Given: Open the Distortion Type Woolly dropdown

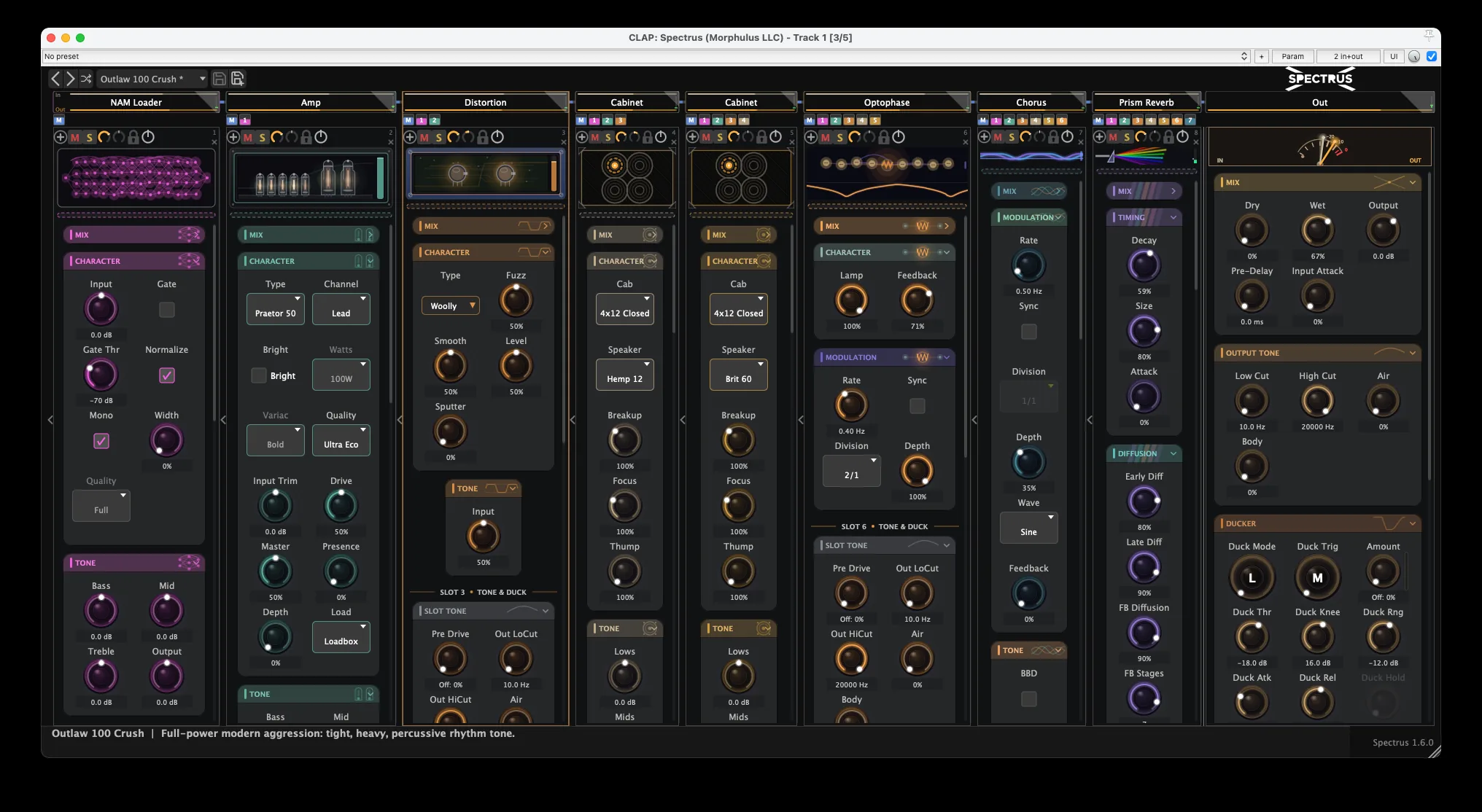Looking at the screenshot, I should pyautogui.click(x=451, y=305).
